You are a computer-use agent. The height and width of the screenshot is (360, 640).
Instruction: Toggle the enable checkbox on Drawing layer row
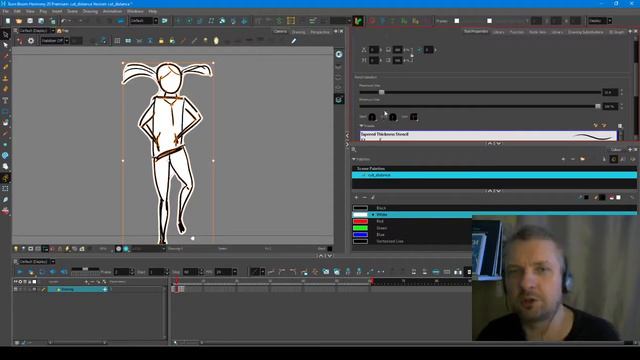click(16, 289)
